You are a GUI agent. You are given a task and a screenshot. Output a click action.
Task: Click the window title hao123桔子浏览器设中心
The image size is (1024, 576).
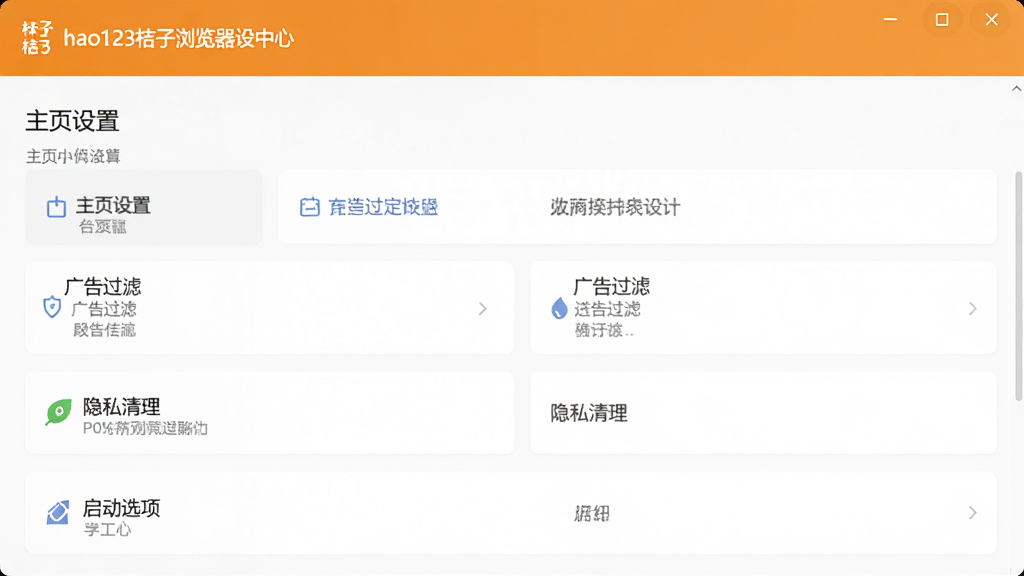[x=179, y=39]
